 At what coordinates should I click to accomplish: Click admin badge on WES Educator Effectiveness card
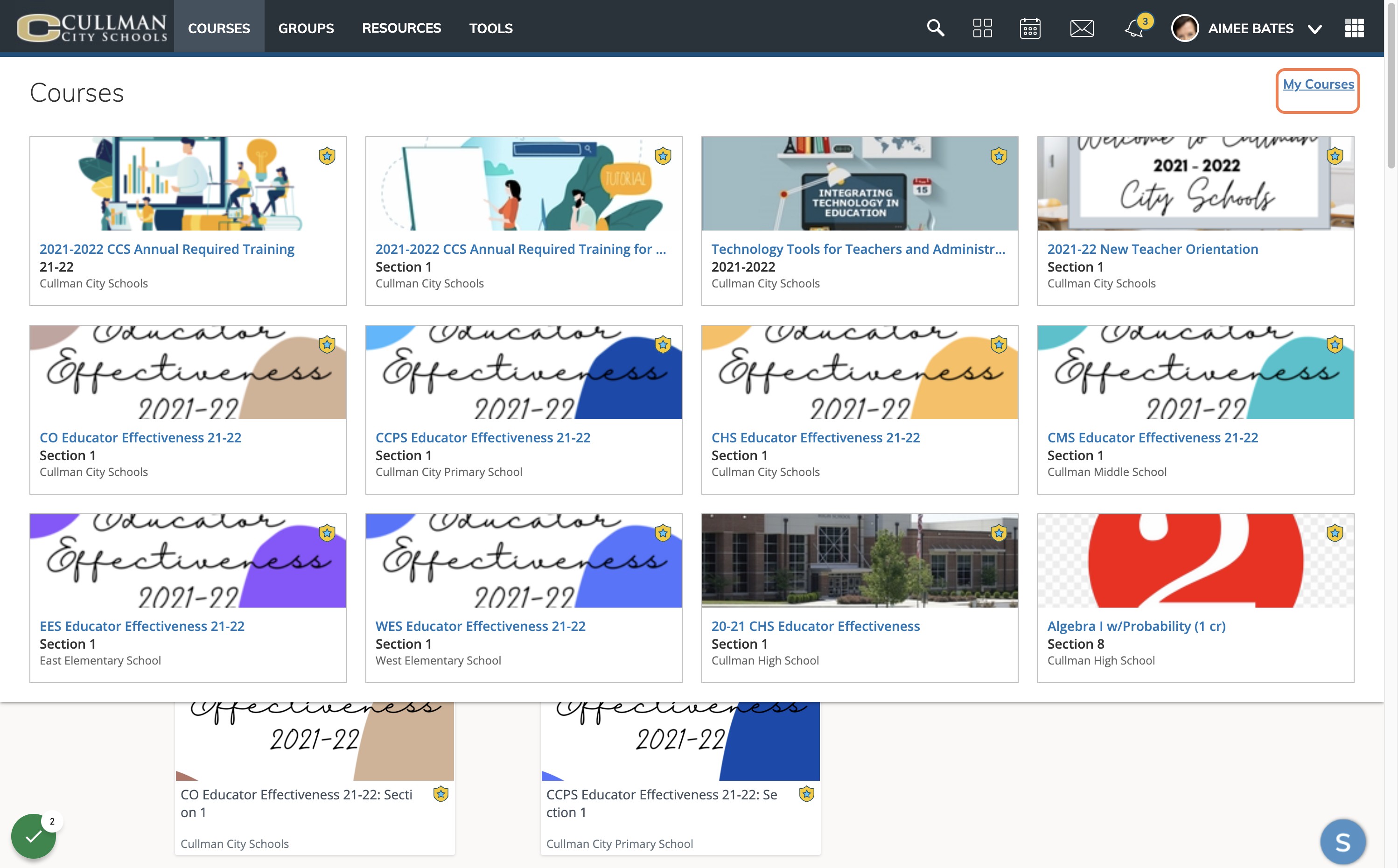[x=663, y=532]
